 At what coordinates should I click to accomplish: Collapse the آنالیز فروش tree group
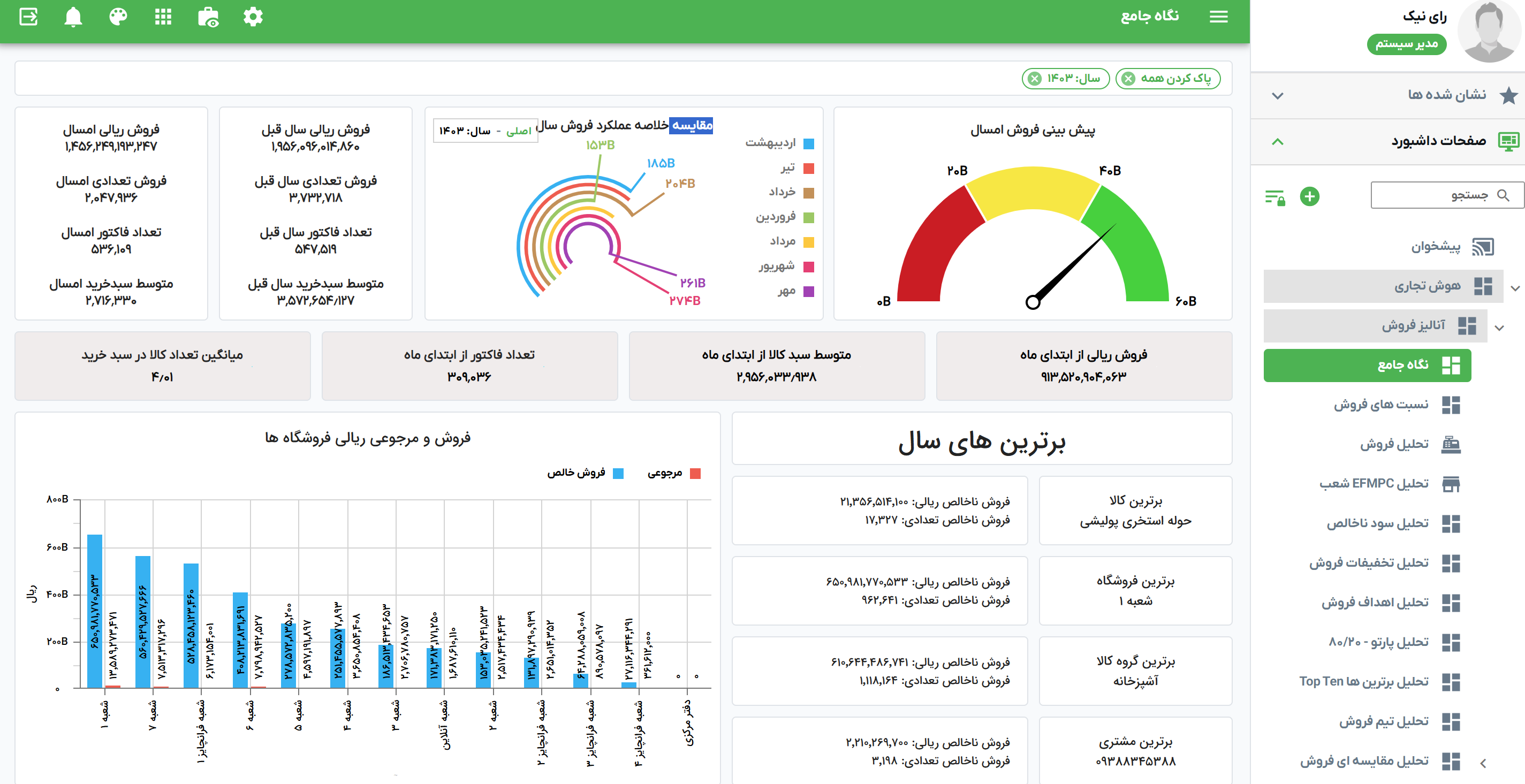coord(1499,327)
